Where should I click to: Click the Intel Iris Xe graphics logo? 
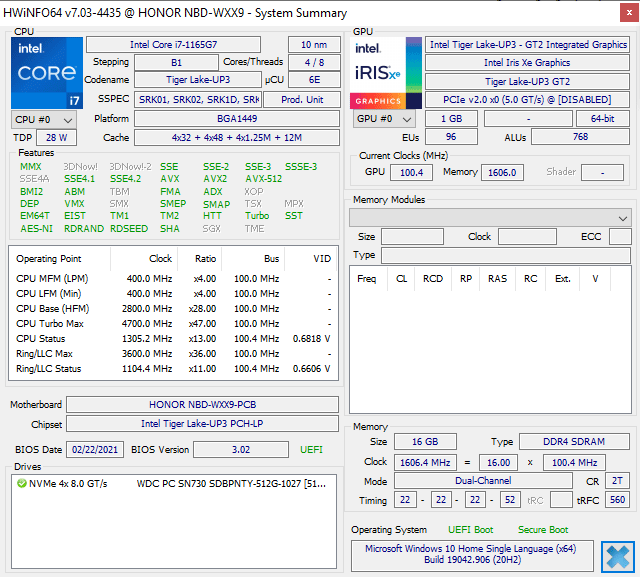(384, 73)
